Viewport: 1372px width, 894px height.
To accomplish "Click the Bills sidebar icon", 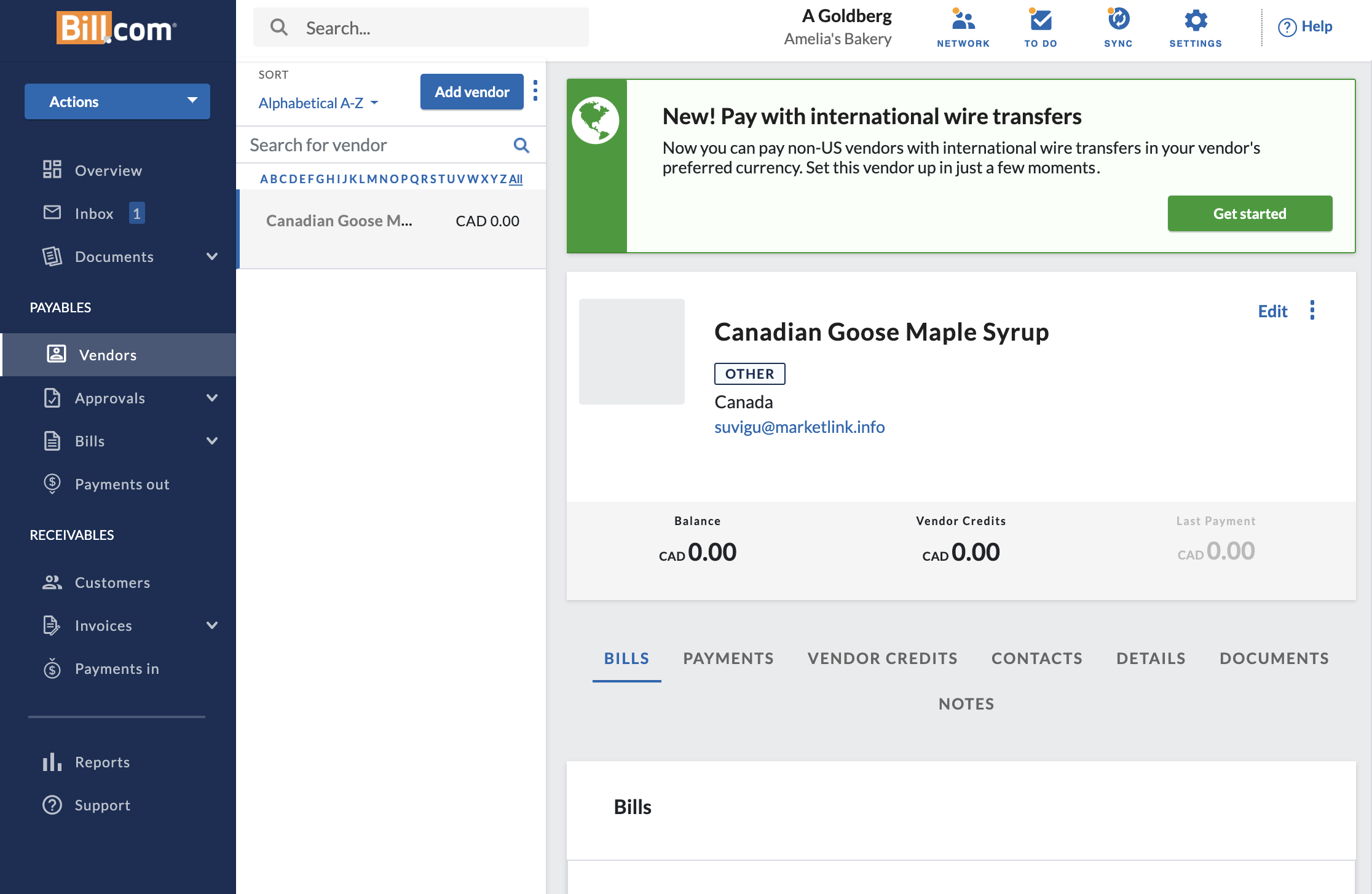I will click(52, 440).
